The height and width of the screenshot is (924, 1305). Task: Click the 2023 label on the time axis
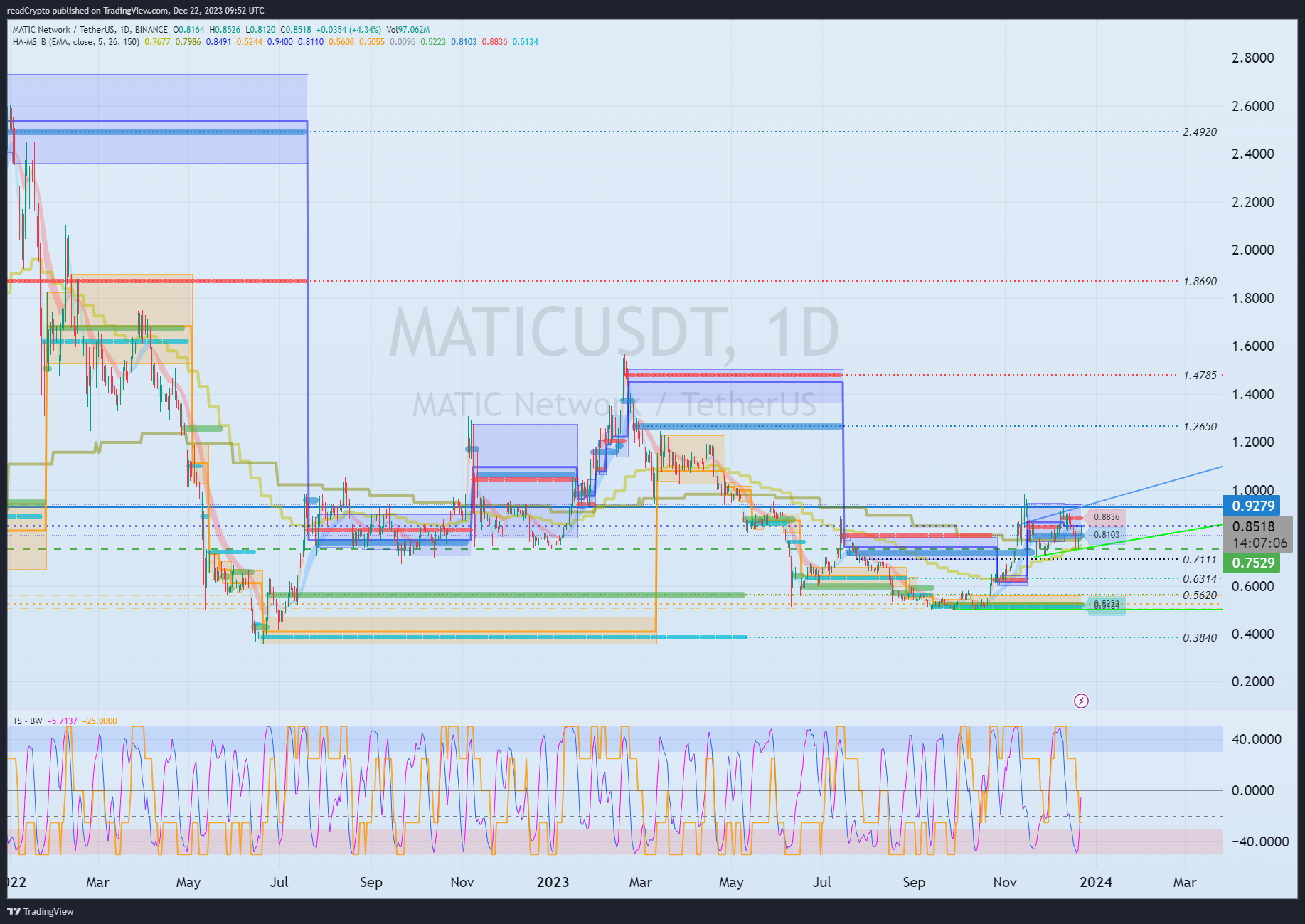(553, 882)
